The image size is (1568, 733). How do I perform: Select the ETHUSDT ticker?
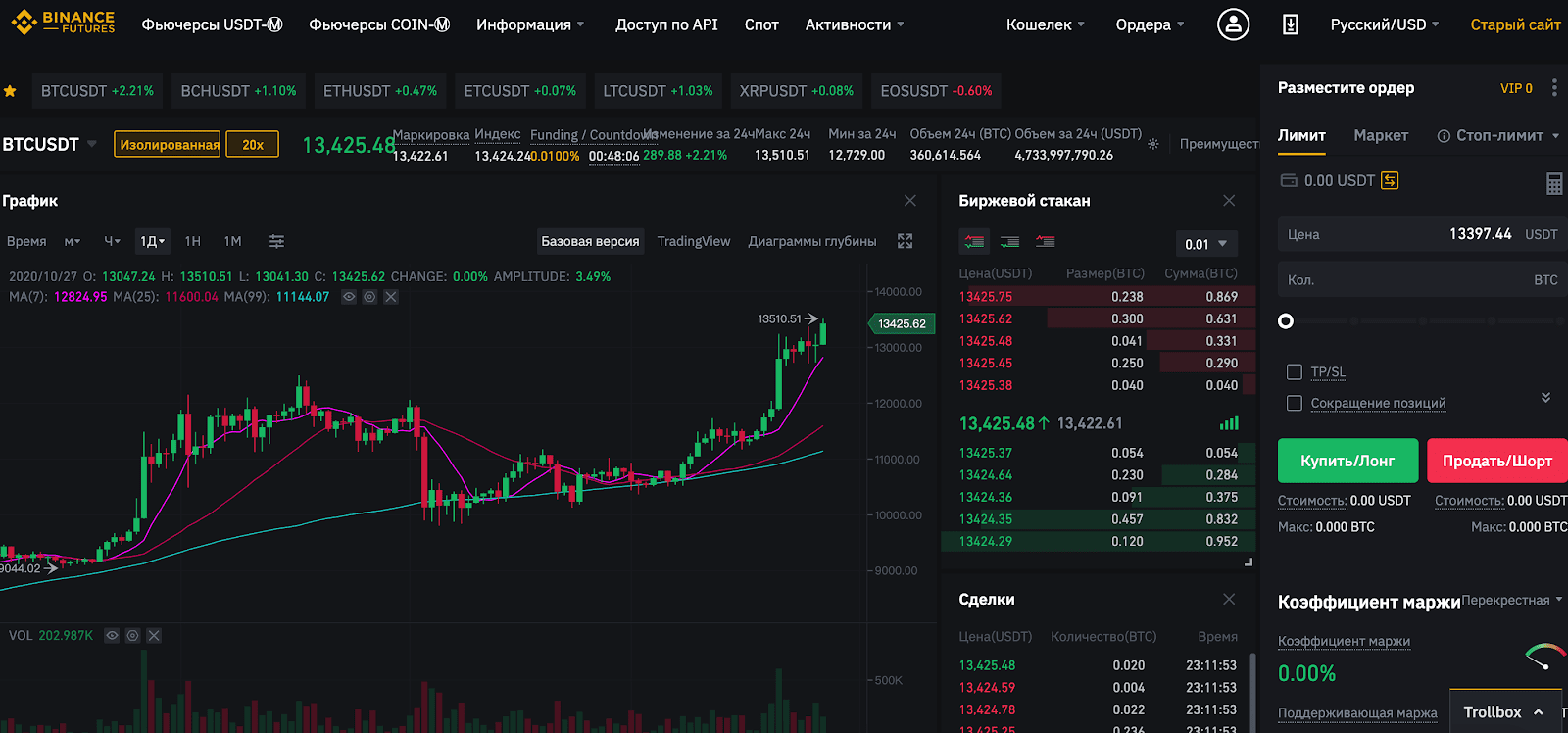pos(380,91)
